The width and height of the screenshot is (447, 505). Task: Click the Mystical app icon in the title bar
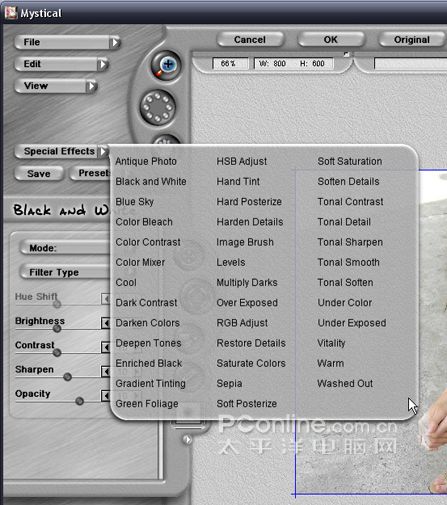pyautogui.click(x=10, y=13)
